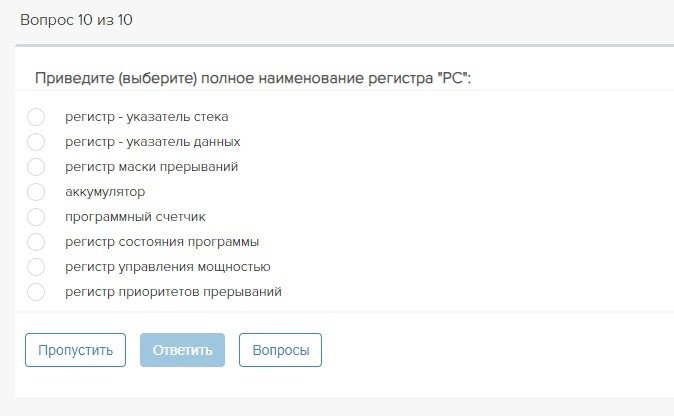Choose the "регистр - указатель данных" radio button
The image size is (674, 416).
click(x=36, y=142)
